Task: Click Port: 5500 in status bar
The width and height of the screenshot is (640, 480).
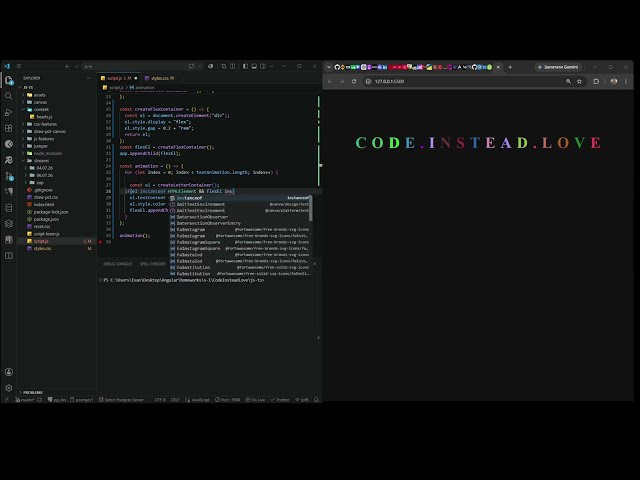Action: pyautogui.click(x=228, y=400)
